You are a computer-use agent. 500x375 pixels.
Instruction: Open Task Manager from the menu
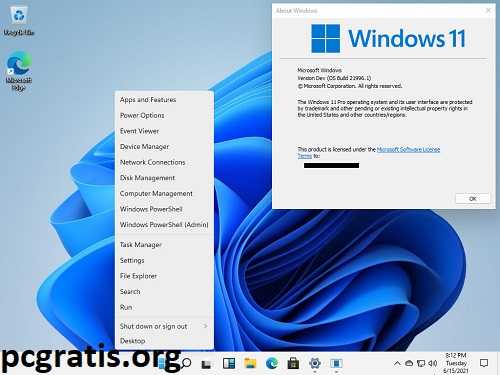(165, 245)
